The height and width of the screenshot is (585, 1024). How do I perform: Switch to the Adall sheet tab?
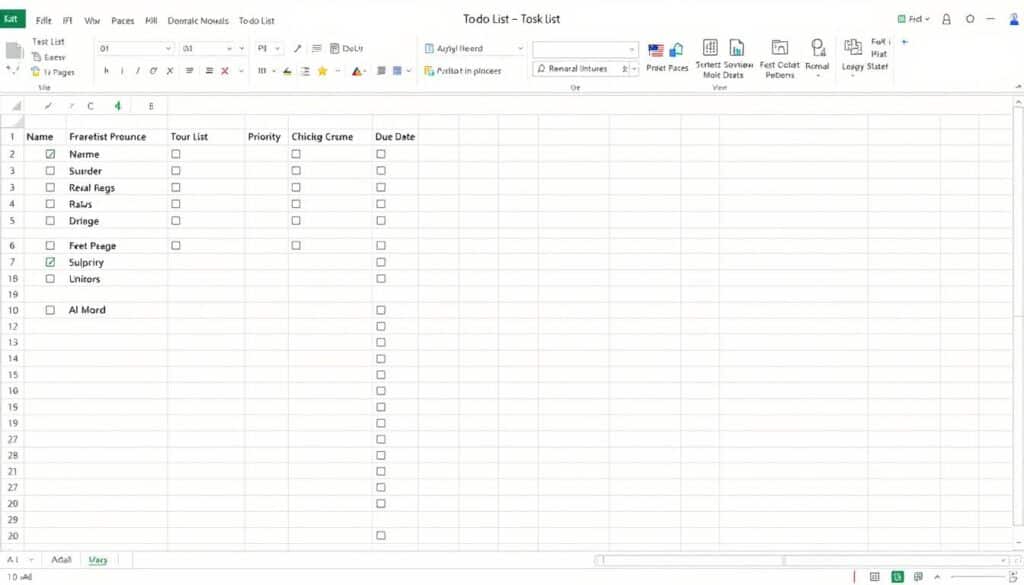[61, 560]
